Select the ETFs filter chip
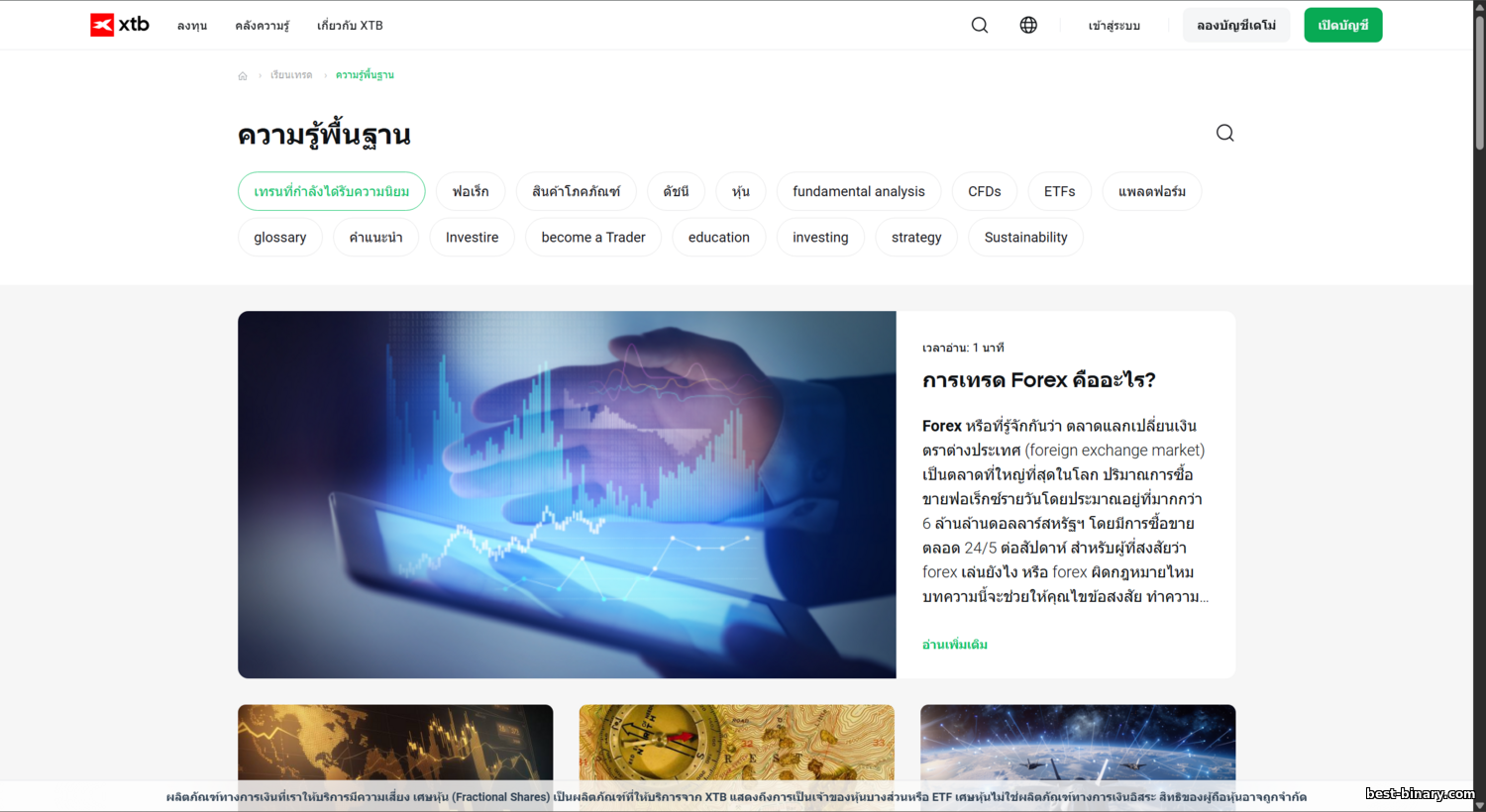 [x=1059, y=191]
